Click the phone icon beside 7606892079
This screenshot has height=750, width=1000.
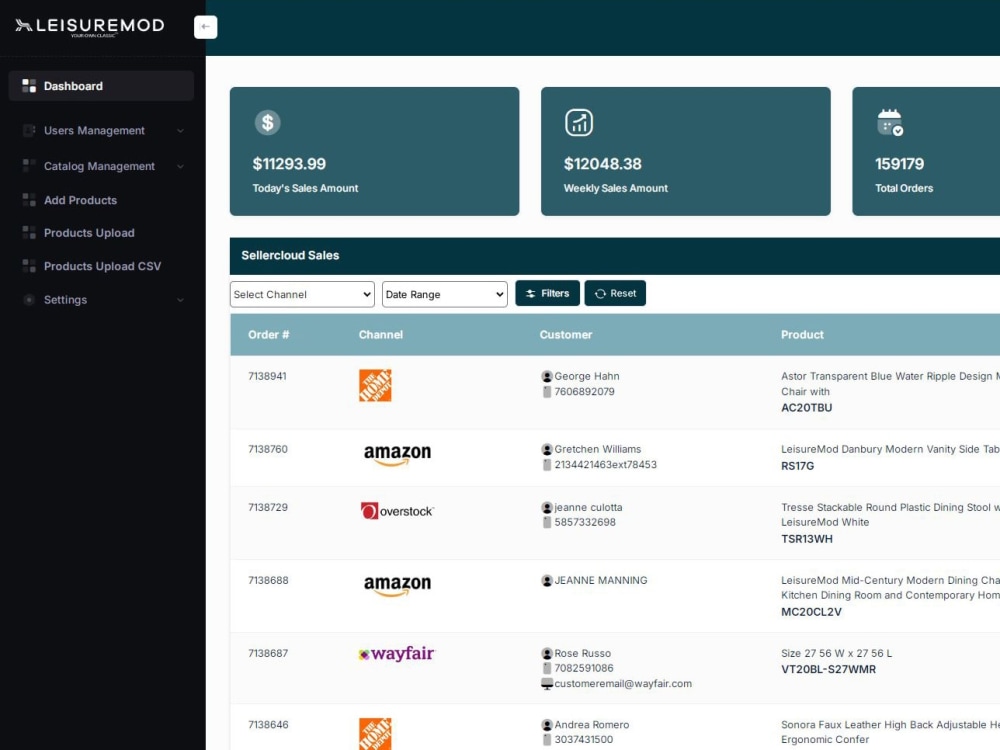pyautogui.click(x=547, y=392)
